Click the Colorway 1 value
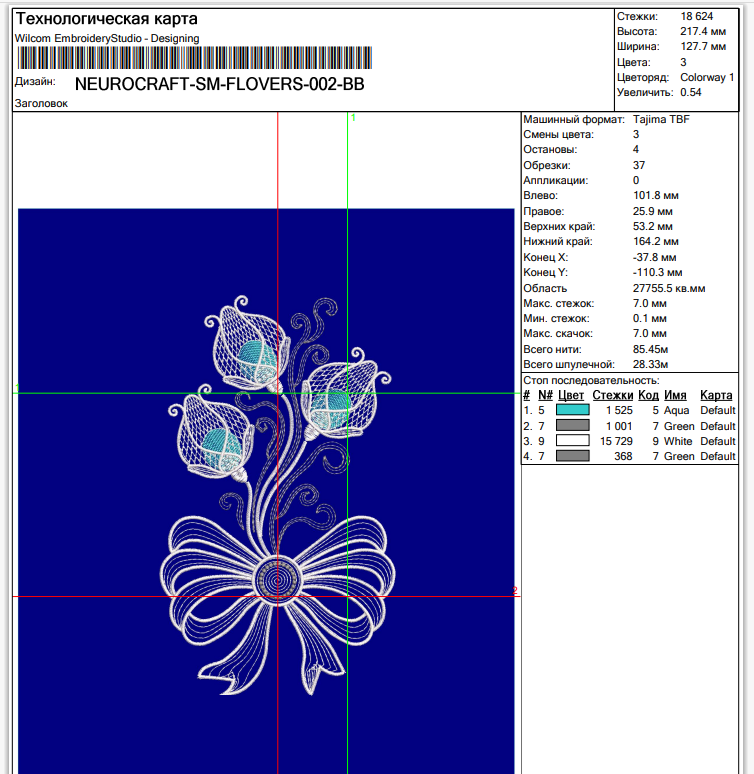Screen dimensions: 754x774 pyautogui.click(x=707, y=77)
